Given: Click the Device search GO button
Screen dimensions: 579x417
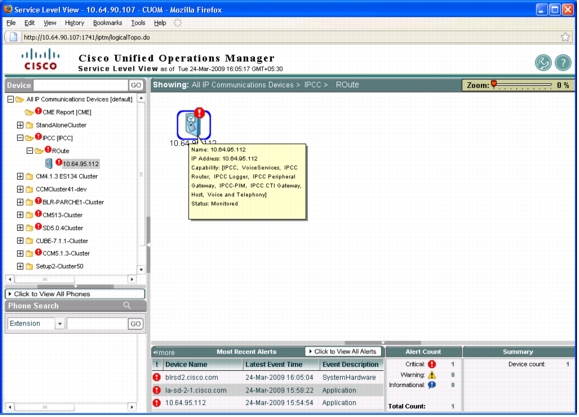Looking at the screenshot, I should point(136,85).
